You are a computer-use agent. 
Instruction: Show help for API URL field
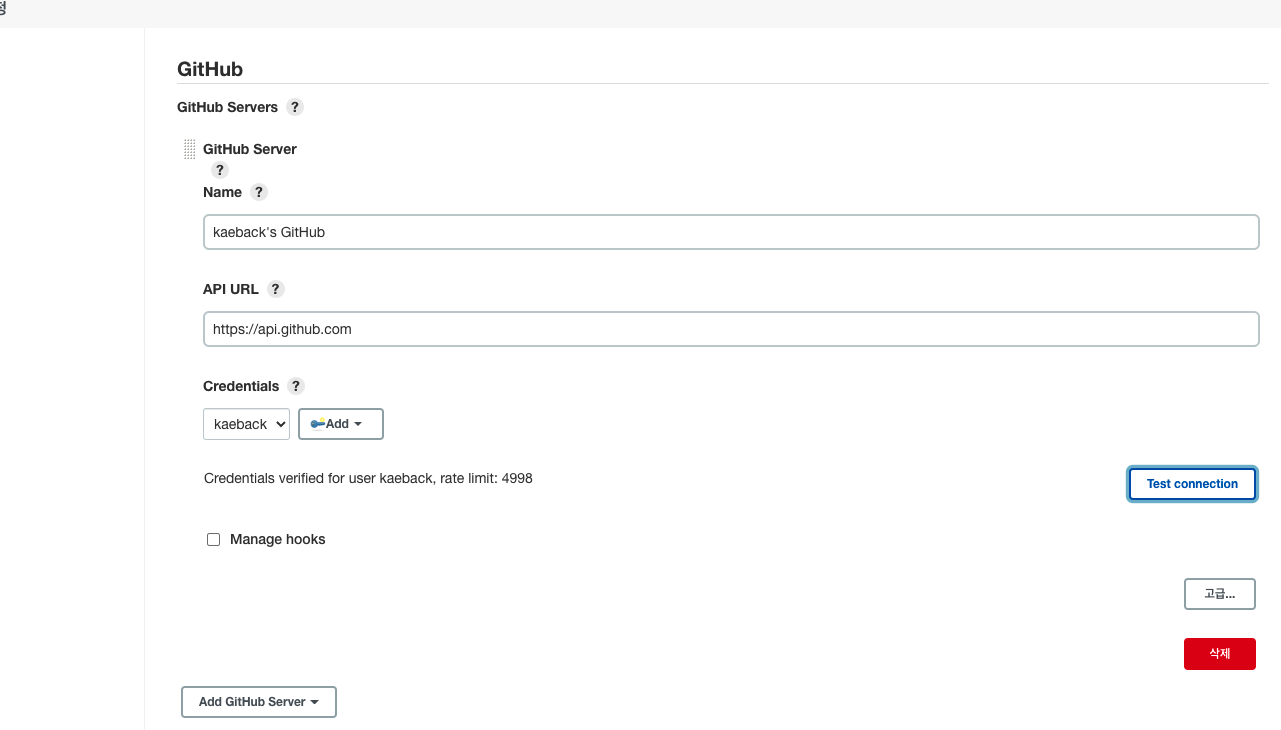276,289
